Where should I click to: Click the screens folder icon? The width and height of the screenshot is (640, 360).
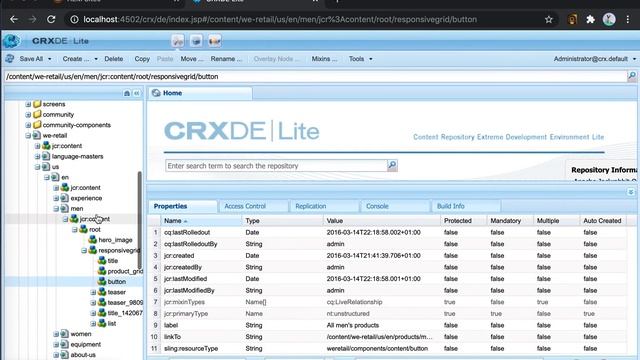pyautogui.click(x=37, y=104)
